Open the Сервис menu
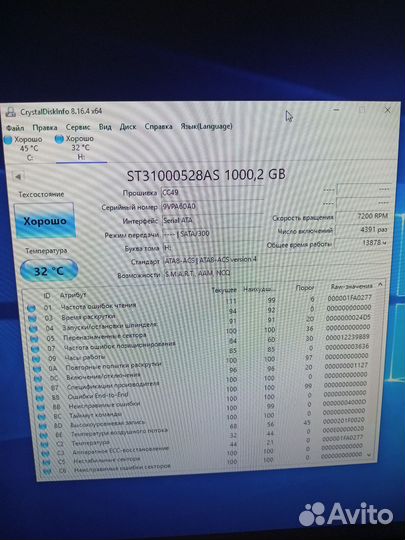 78,127
